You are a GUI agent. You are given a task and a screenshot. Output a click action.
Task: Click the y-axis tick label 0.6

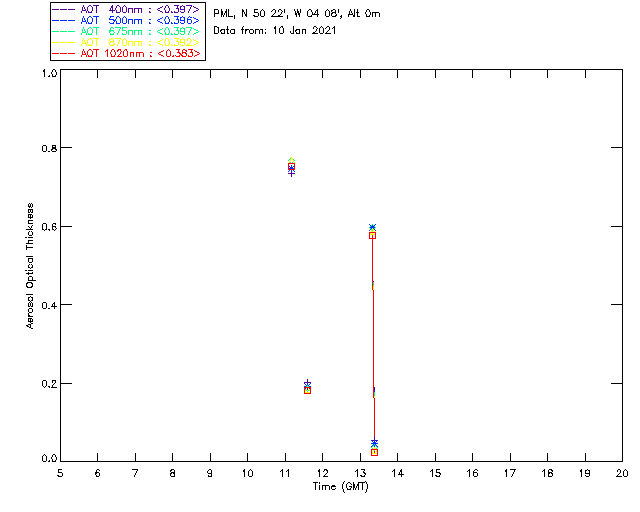tap(49, 227)
